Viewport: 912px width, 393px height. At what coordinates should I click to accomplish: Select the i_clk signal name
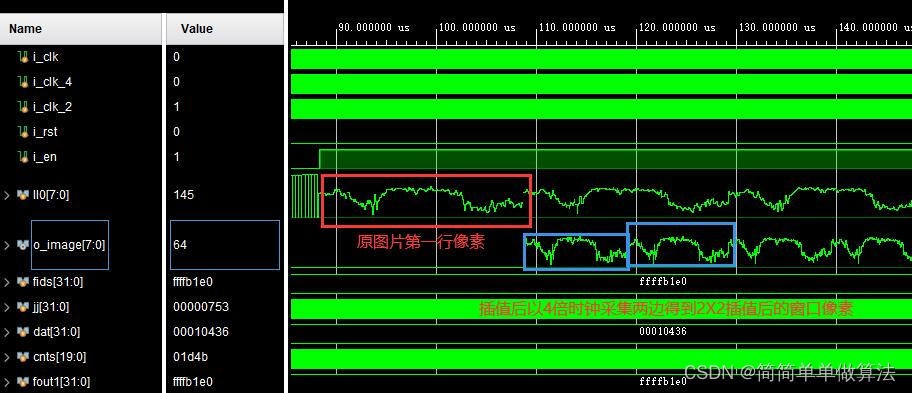click(46, 57)
